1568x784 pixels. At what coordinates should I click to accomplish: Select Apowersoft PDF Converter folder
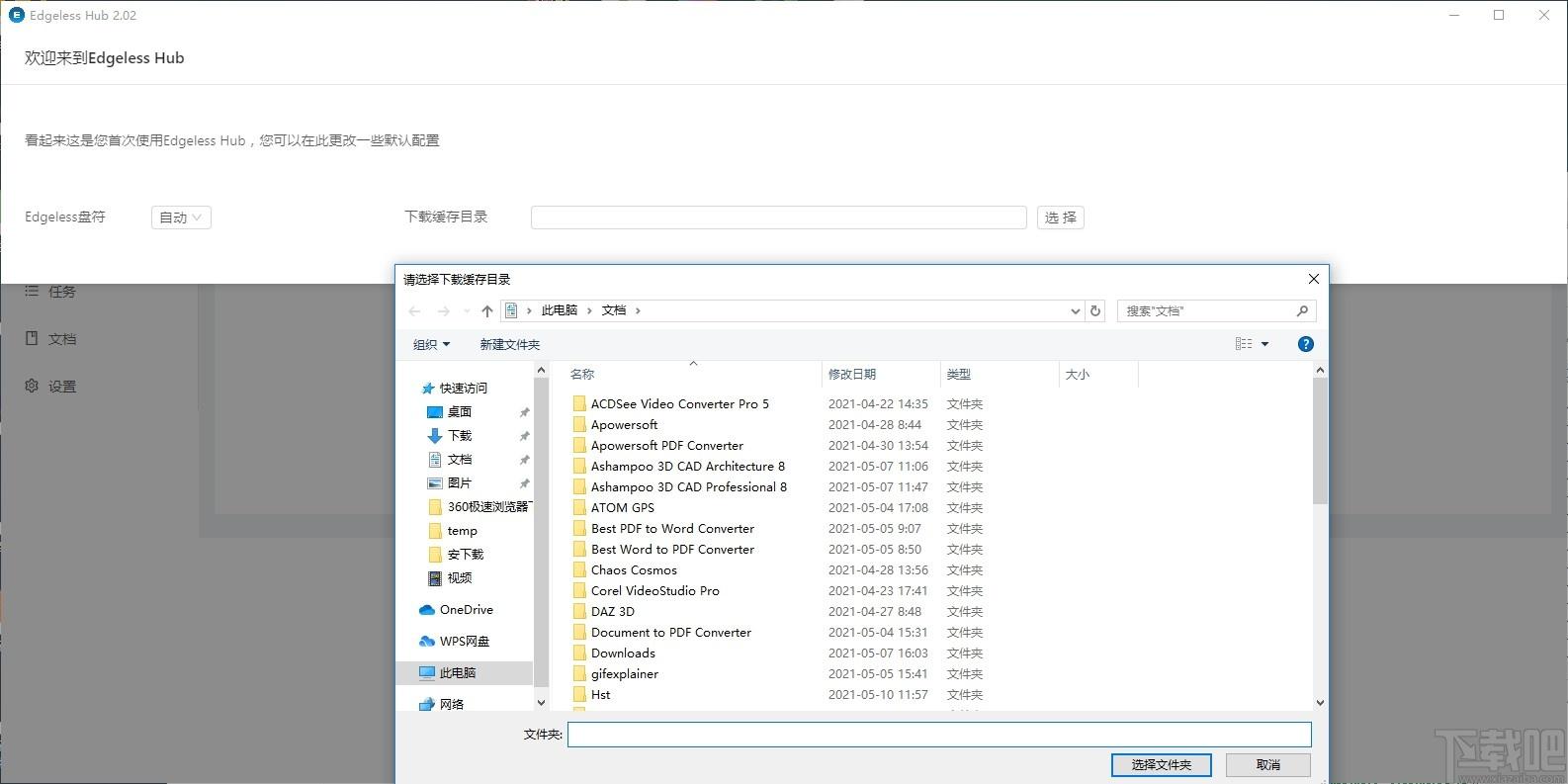tap(667, 445)
